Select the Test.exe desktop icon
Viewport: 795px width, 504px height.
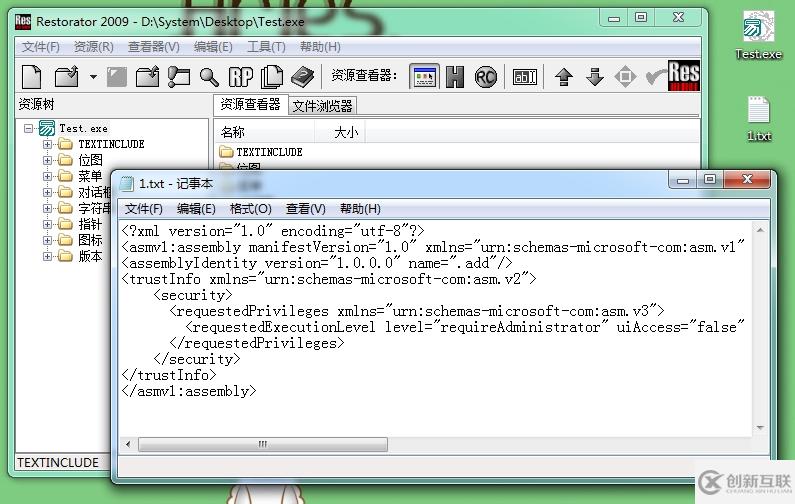[758, 35]
